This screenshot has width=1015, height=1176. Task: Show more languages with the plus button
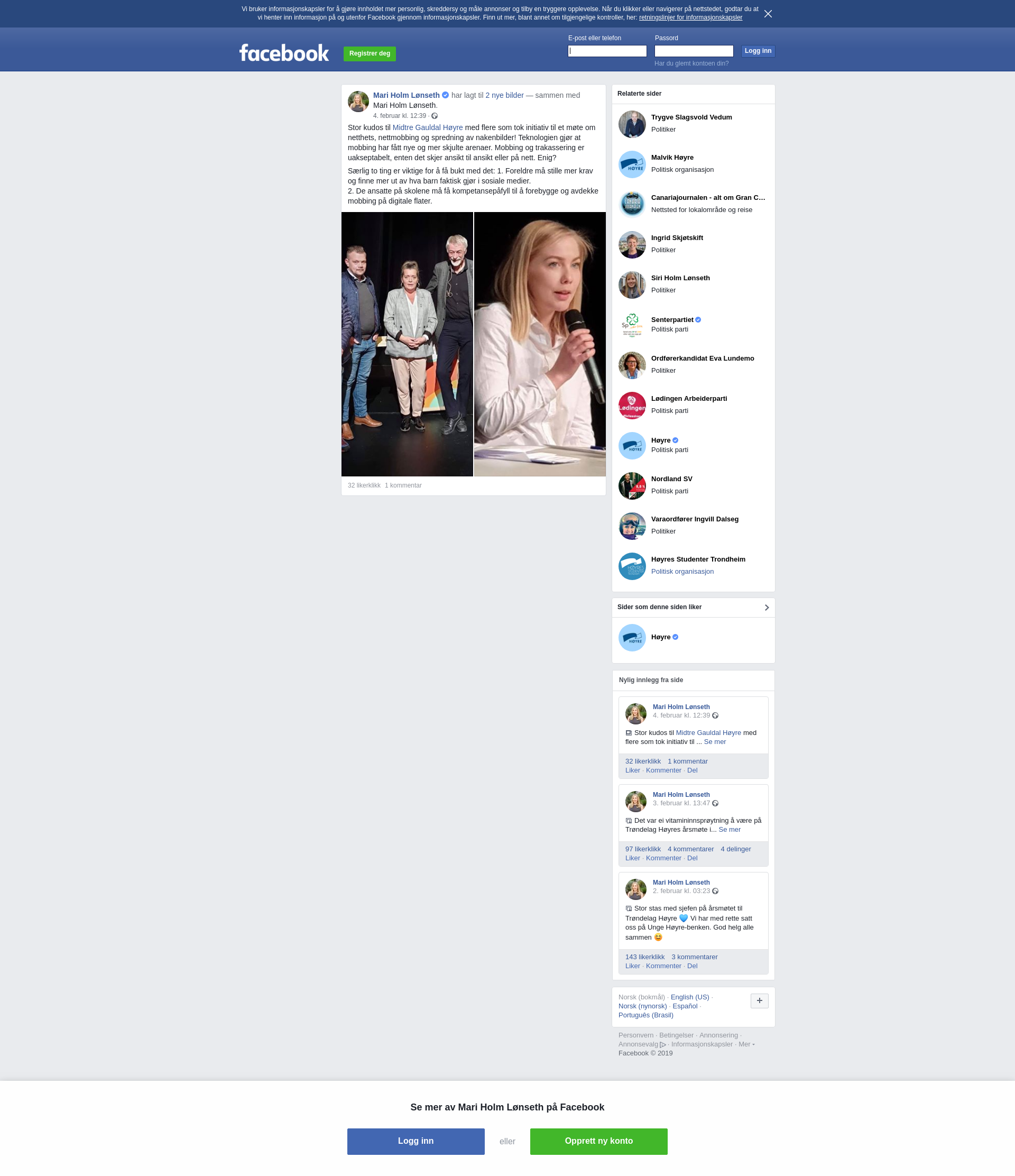pos(759,1000)
